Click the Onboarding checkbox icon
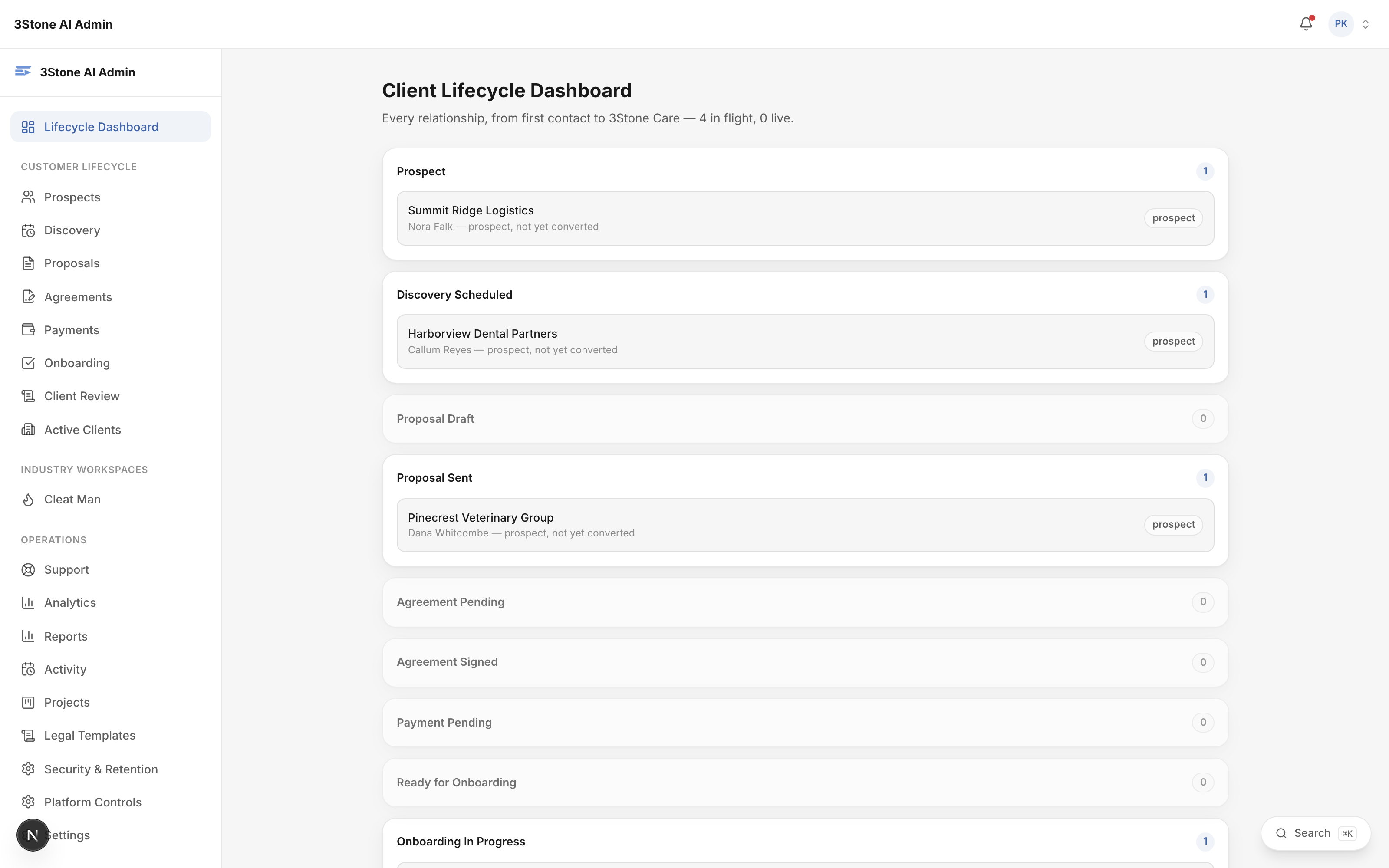The width and height of the screenshot is (1389, 868). pyautogui.click(x=28, y=363)
